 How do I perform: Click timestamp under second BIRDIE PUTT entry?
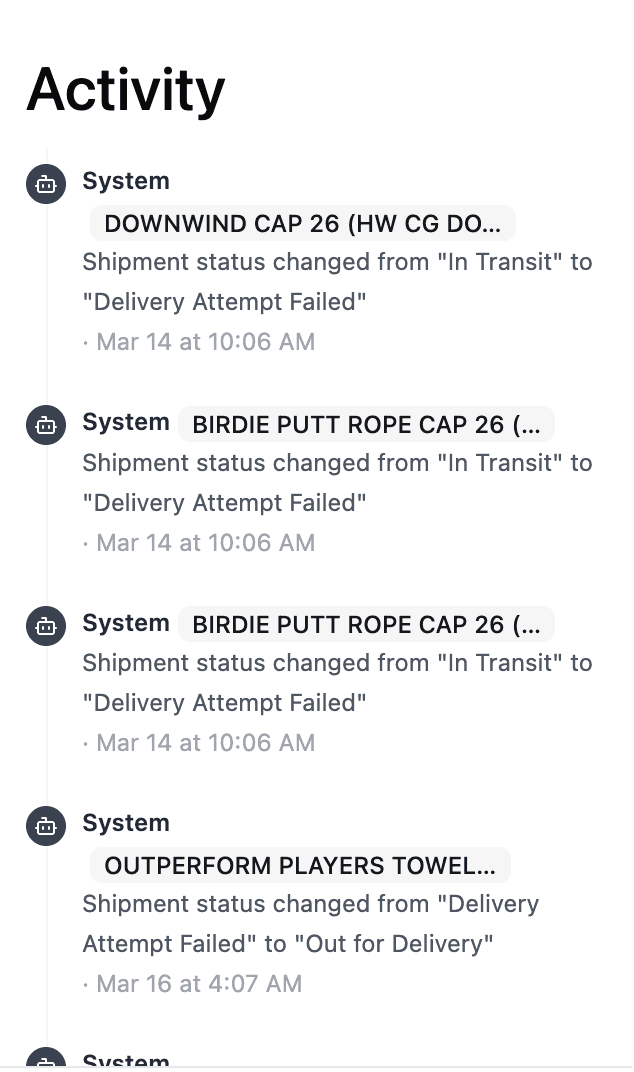pos(200,743)
